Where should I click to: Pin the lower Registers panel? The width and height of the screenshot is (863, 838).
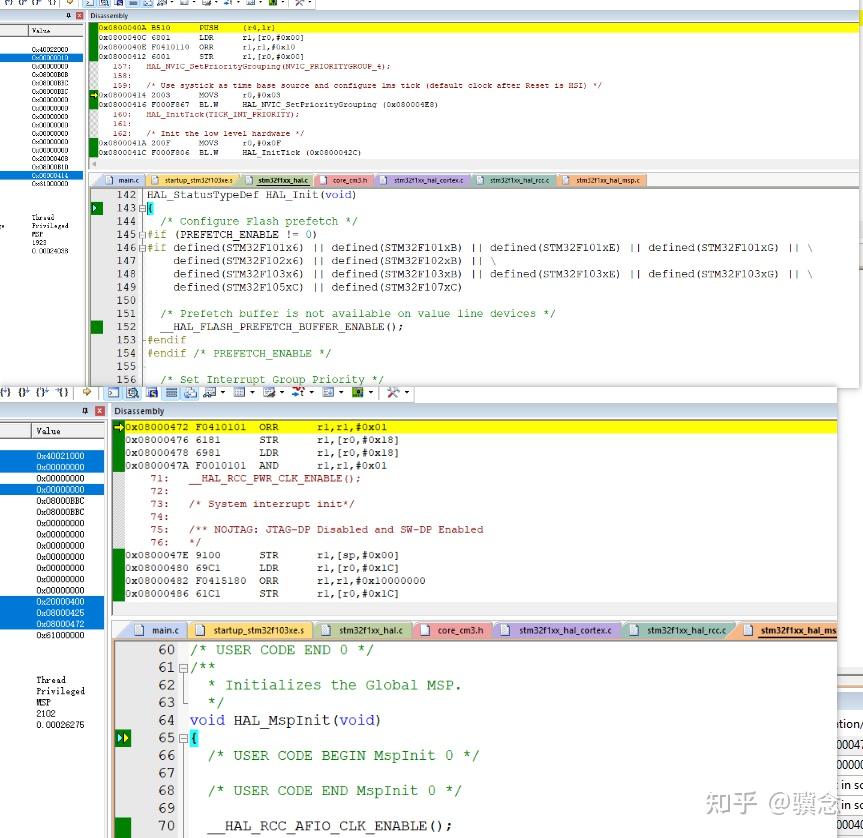(85, 411)
